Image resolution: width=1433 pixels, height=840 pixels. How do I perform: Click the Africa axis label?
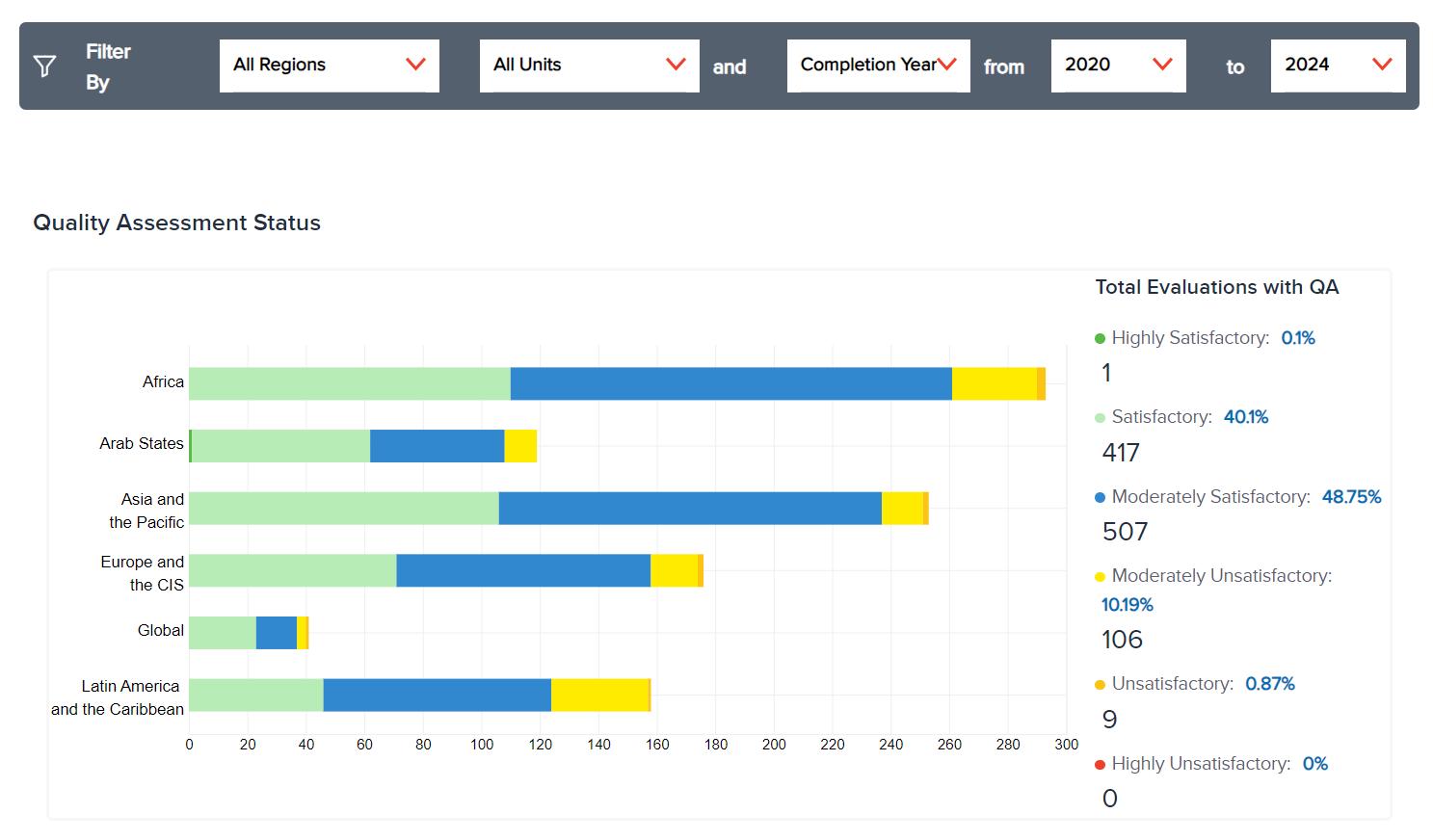163,382
